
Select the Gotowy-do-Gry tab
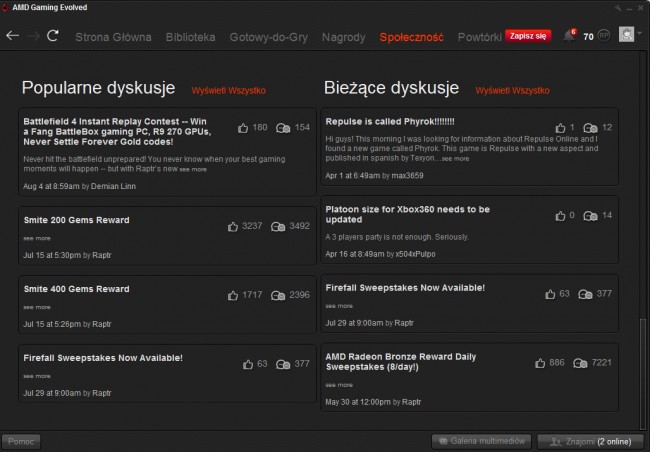(x=269, y=38)
